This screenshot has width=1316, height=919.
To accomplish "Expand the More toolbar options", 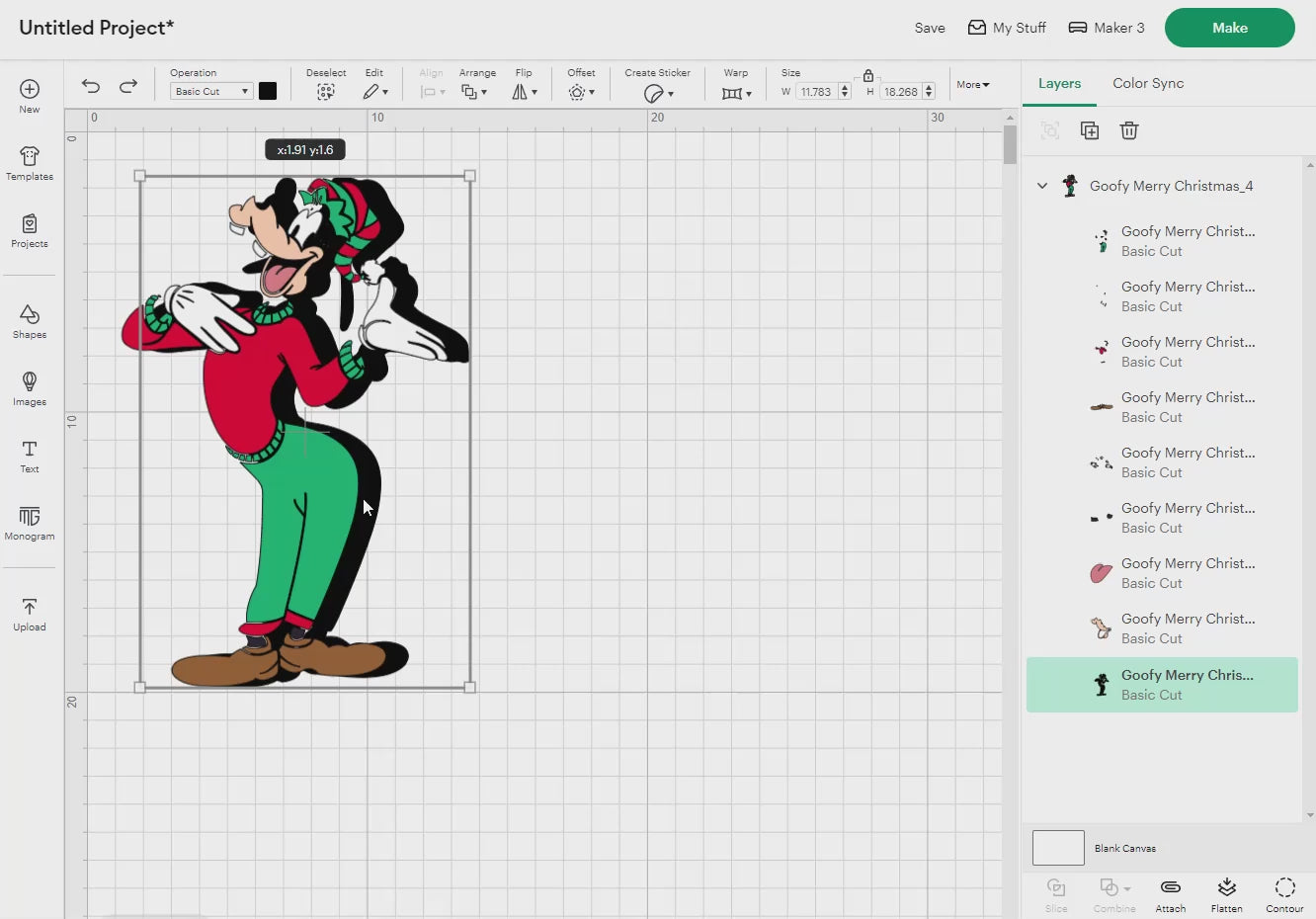I will pos(973,85).
